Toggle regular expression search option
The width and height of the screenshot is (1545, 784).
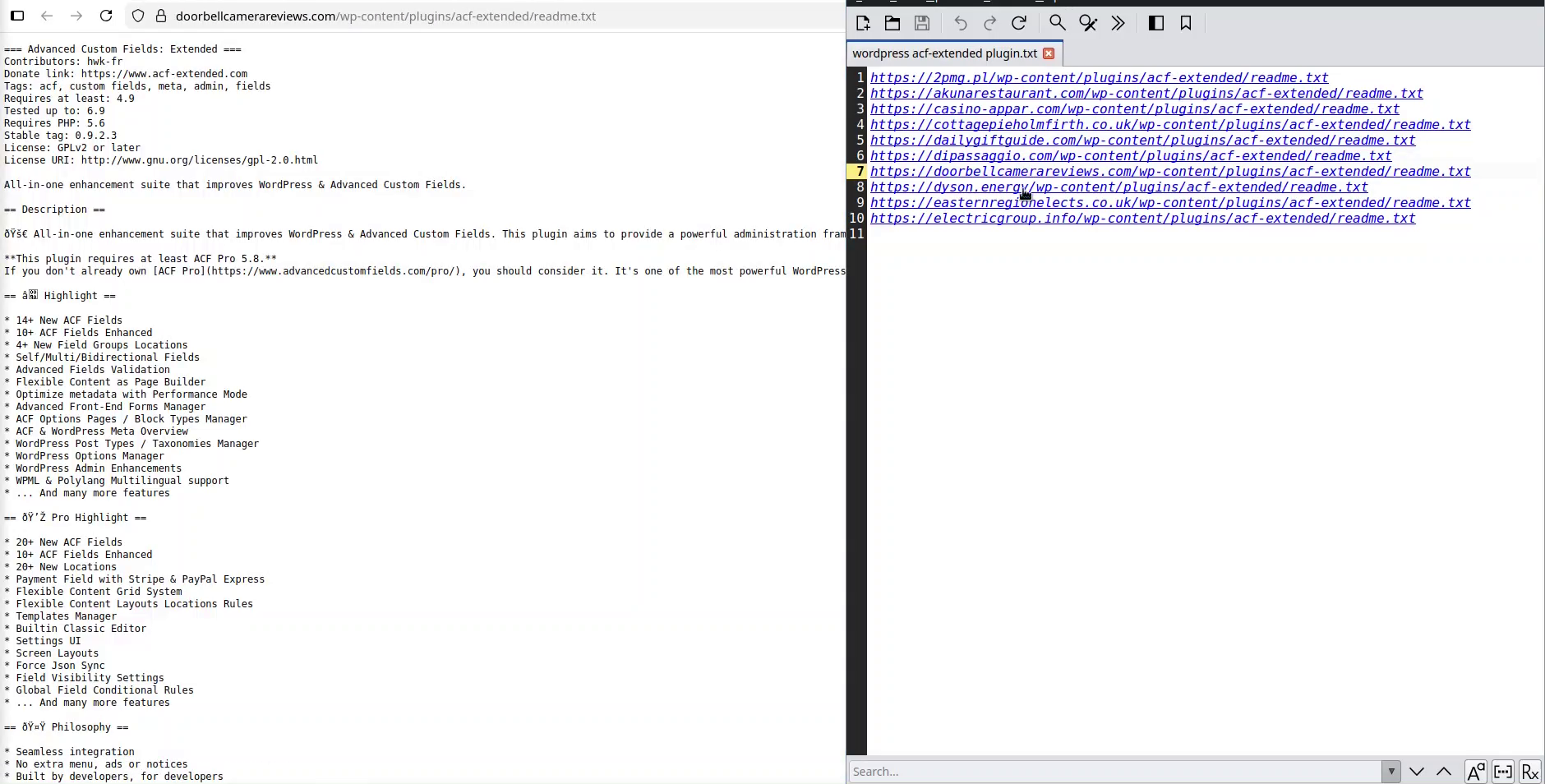[1530, 772]
